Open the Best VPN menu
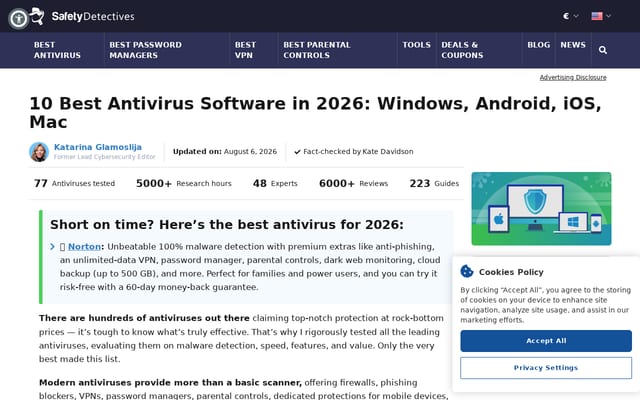Image resolution: width=640 pixels, height=400 pixels. [245, 50]
